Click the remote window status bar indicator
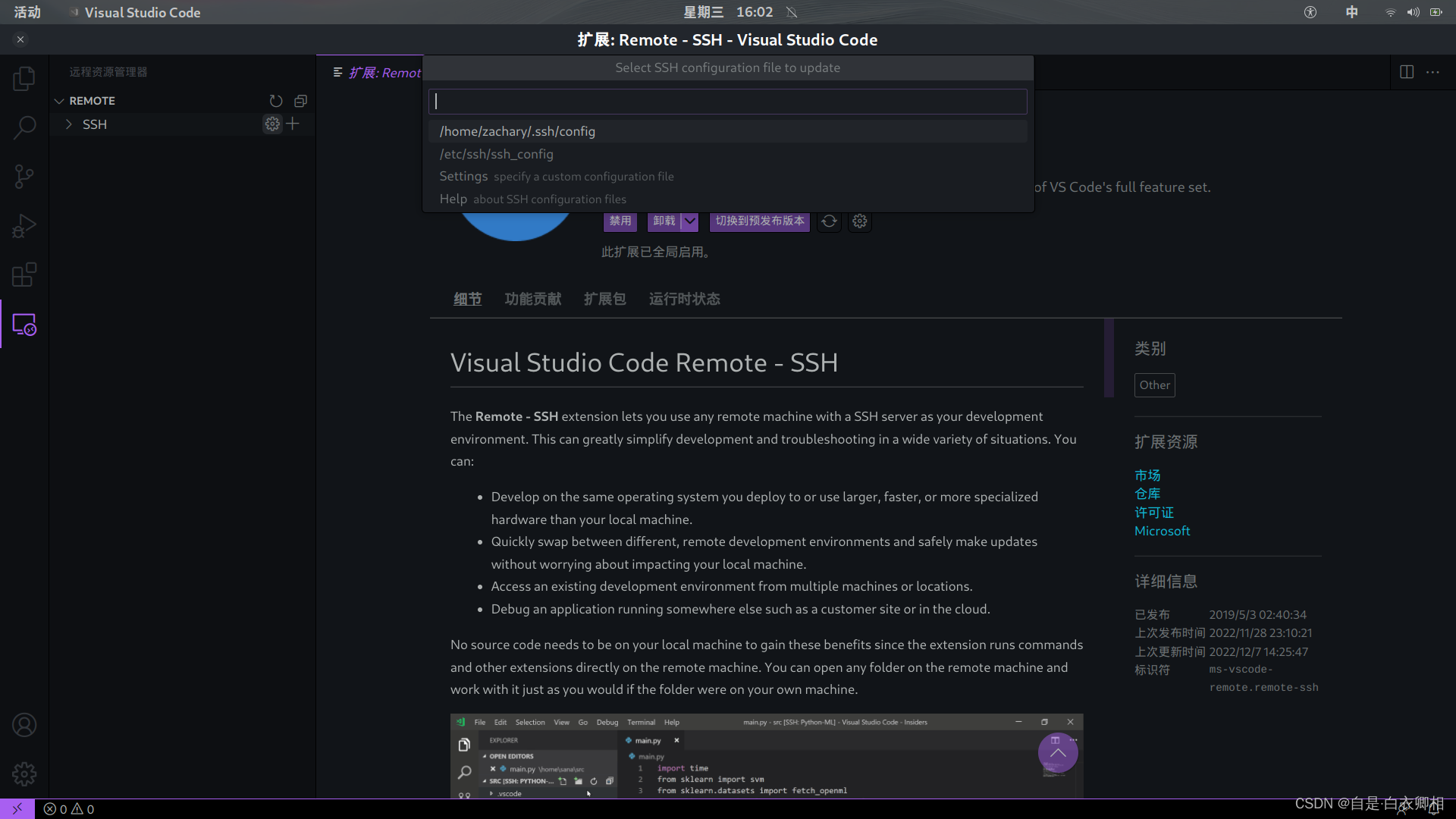The image size is (1456, 819). pos(17,809)
